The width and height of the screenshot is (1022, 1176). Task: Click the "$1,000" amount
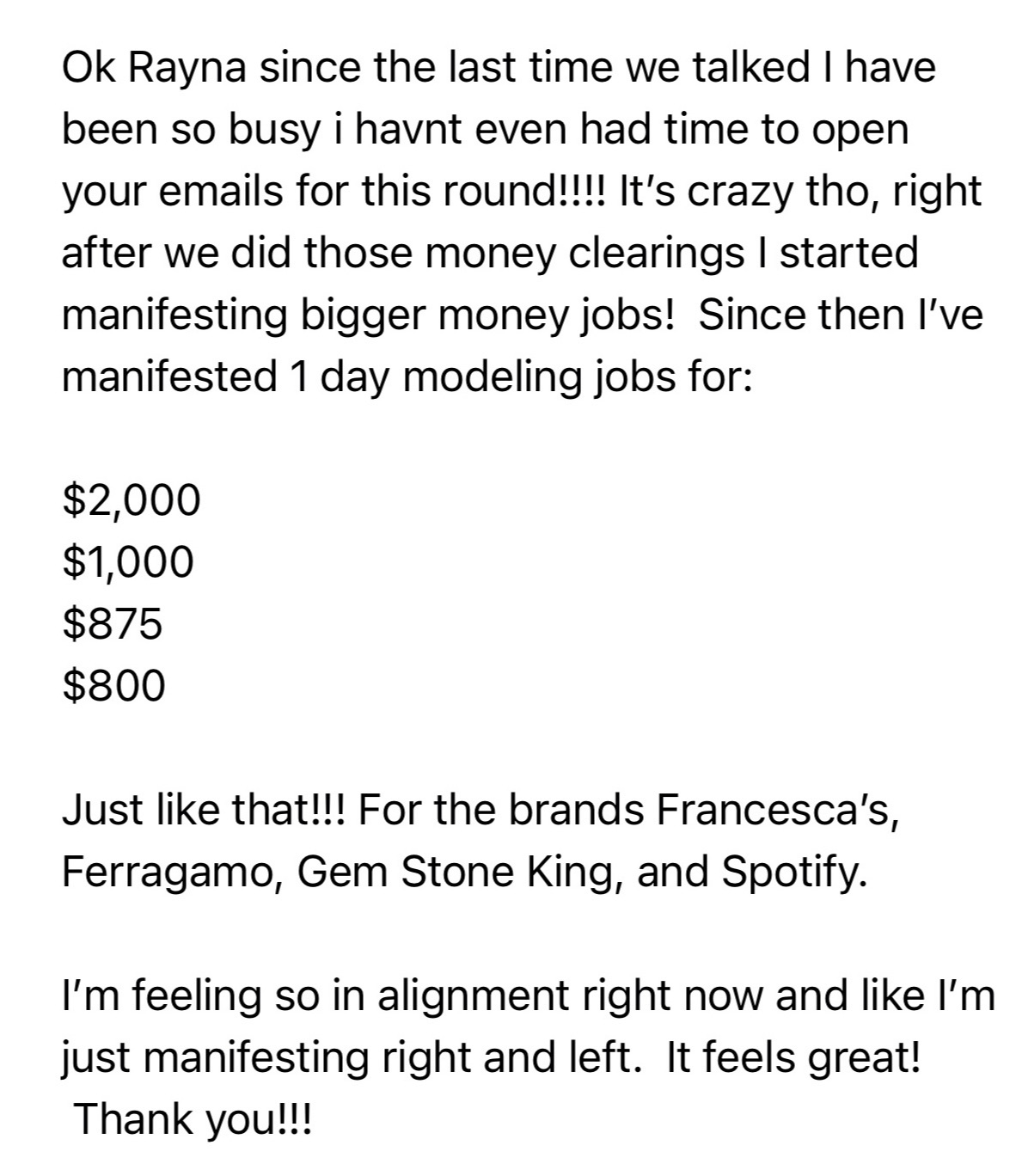(x=128, y=561)
